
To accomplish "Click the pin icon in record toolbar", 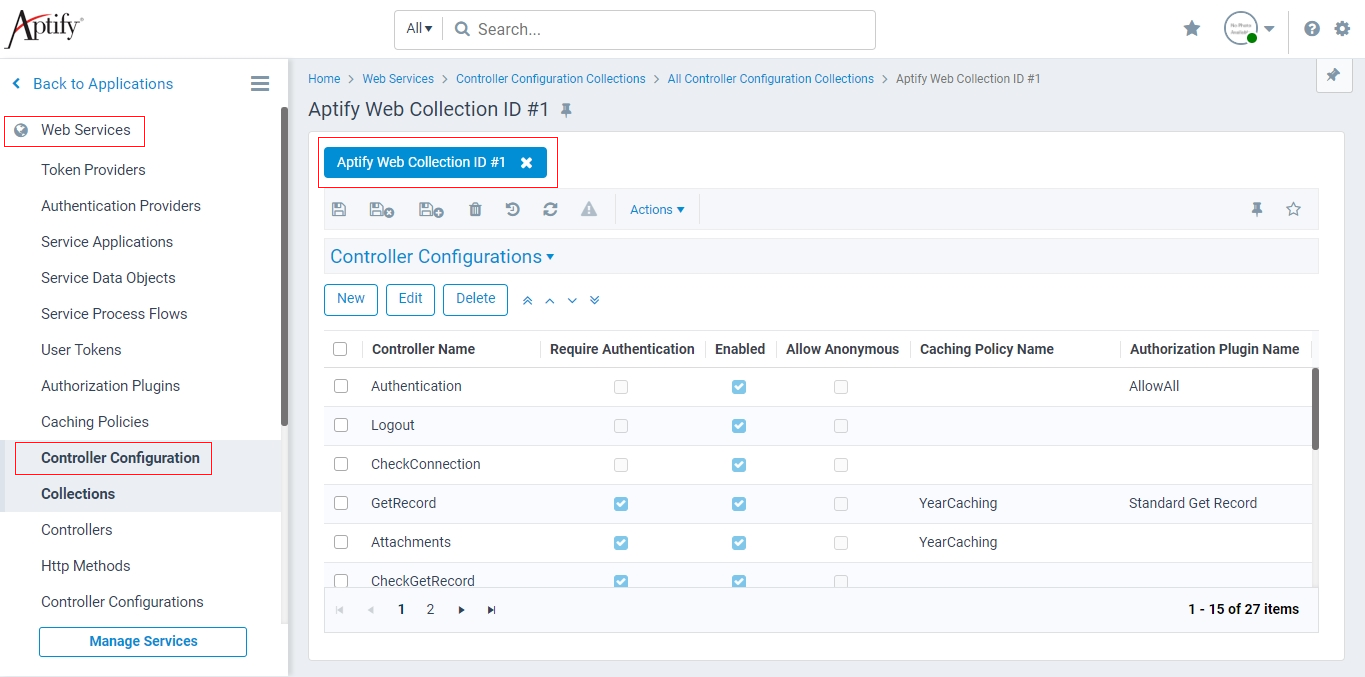I will [x=1257, y=210].
